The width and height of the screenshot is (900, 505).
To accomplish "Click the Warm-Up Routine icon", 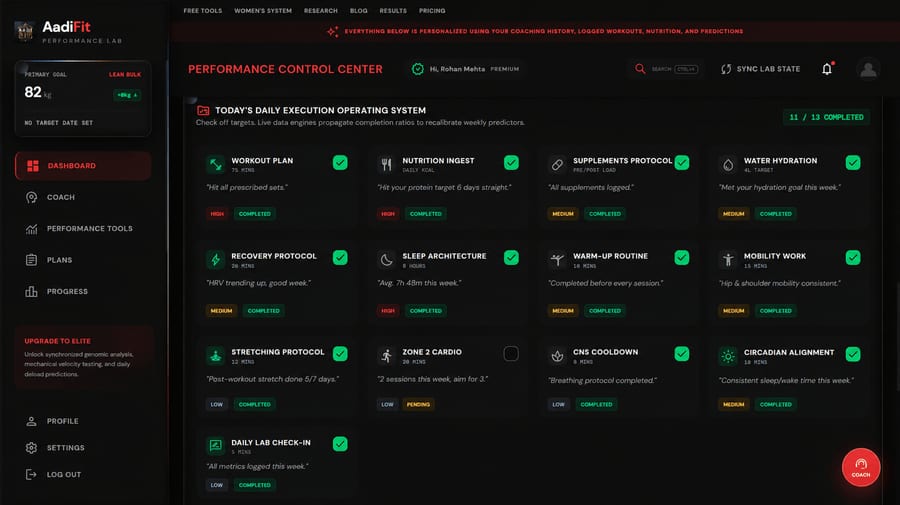I will coord(557,260).
